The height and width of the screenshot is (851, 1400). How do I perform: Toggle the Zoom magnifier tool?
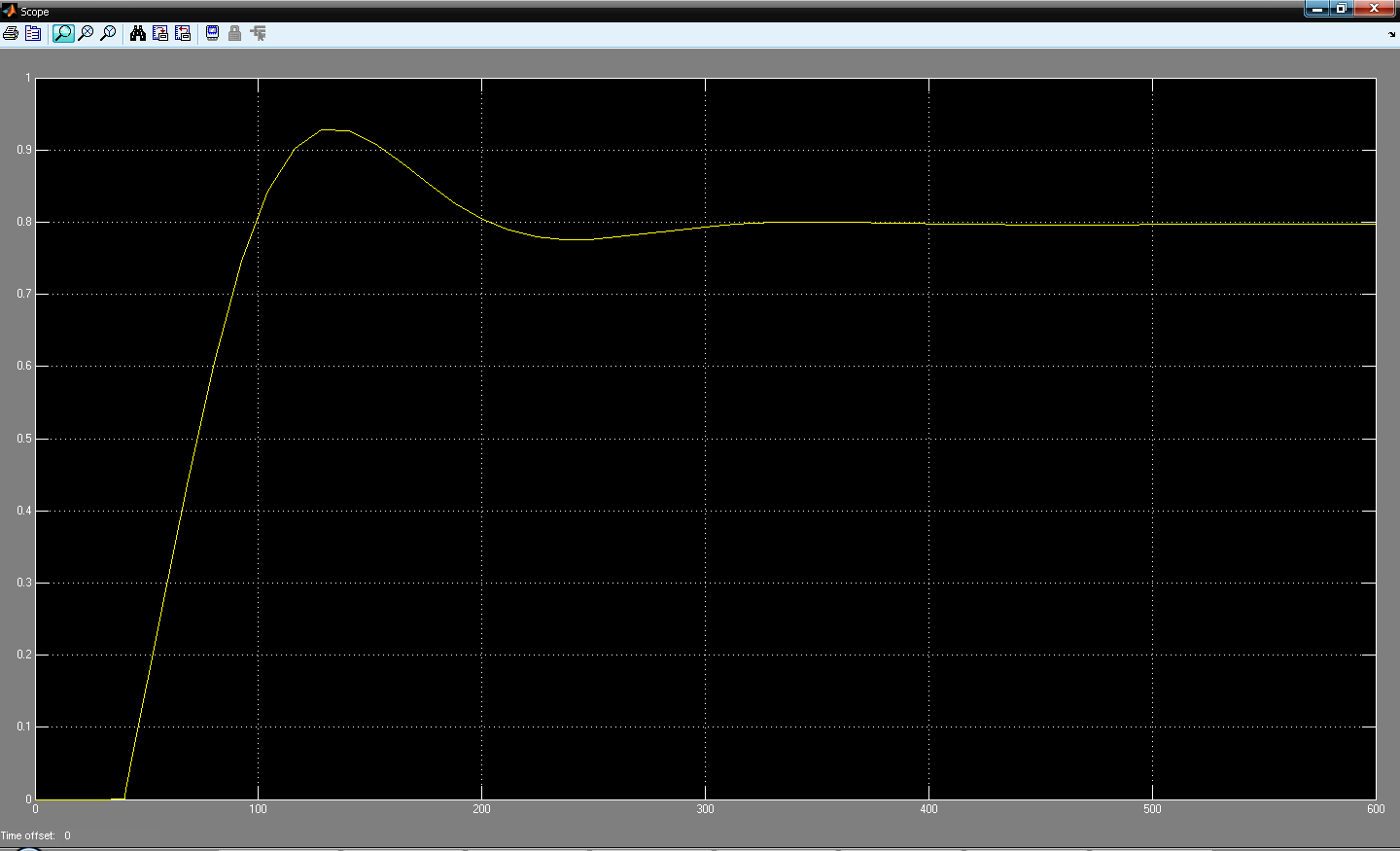(63, 33)
